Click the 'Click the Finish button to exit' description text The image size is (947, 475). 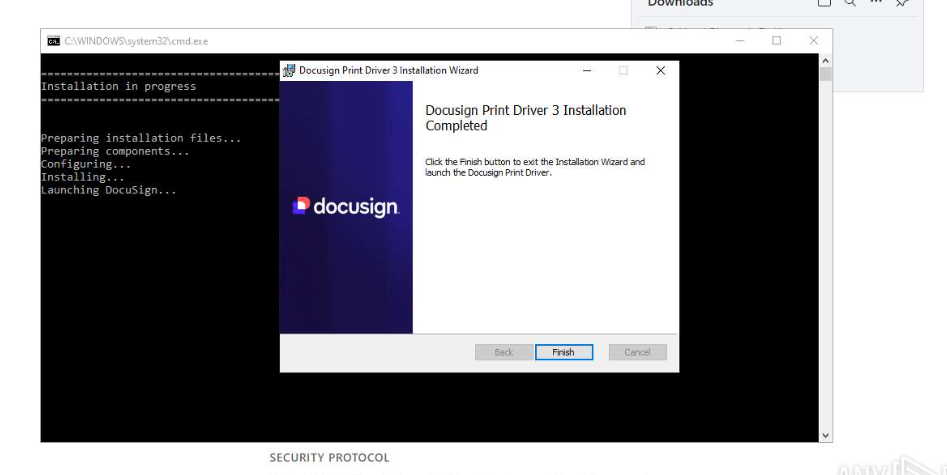click(x=534, y=167)
